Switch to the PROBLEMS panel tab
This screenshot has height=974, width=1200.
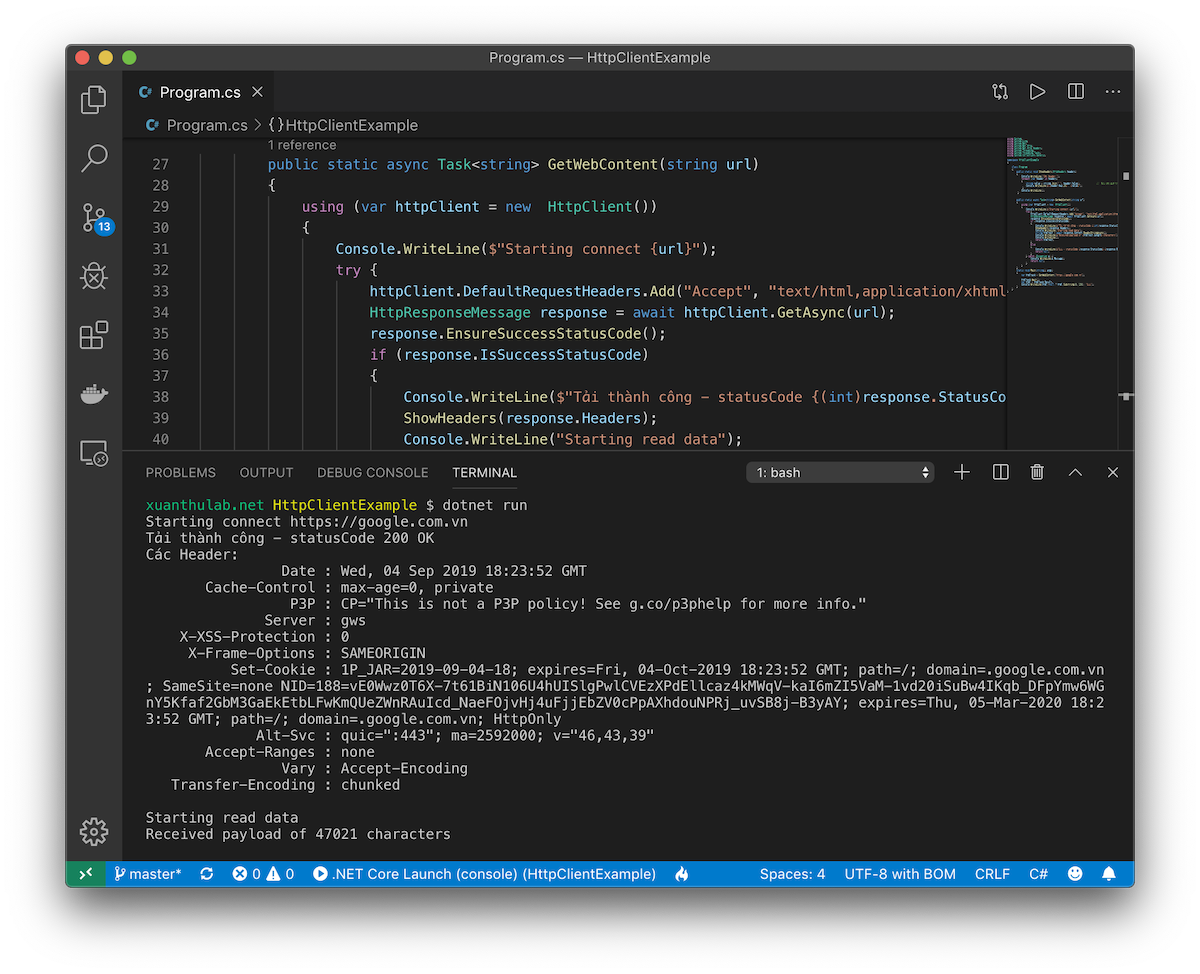(x=181, y=472)
